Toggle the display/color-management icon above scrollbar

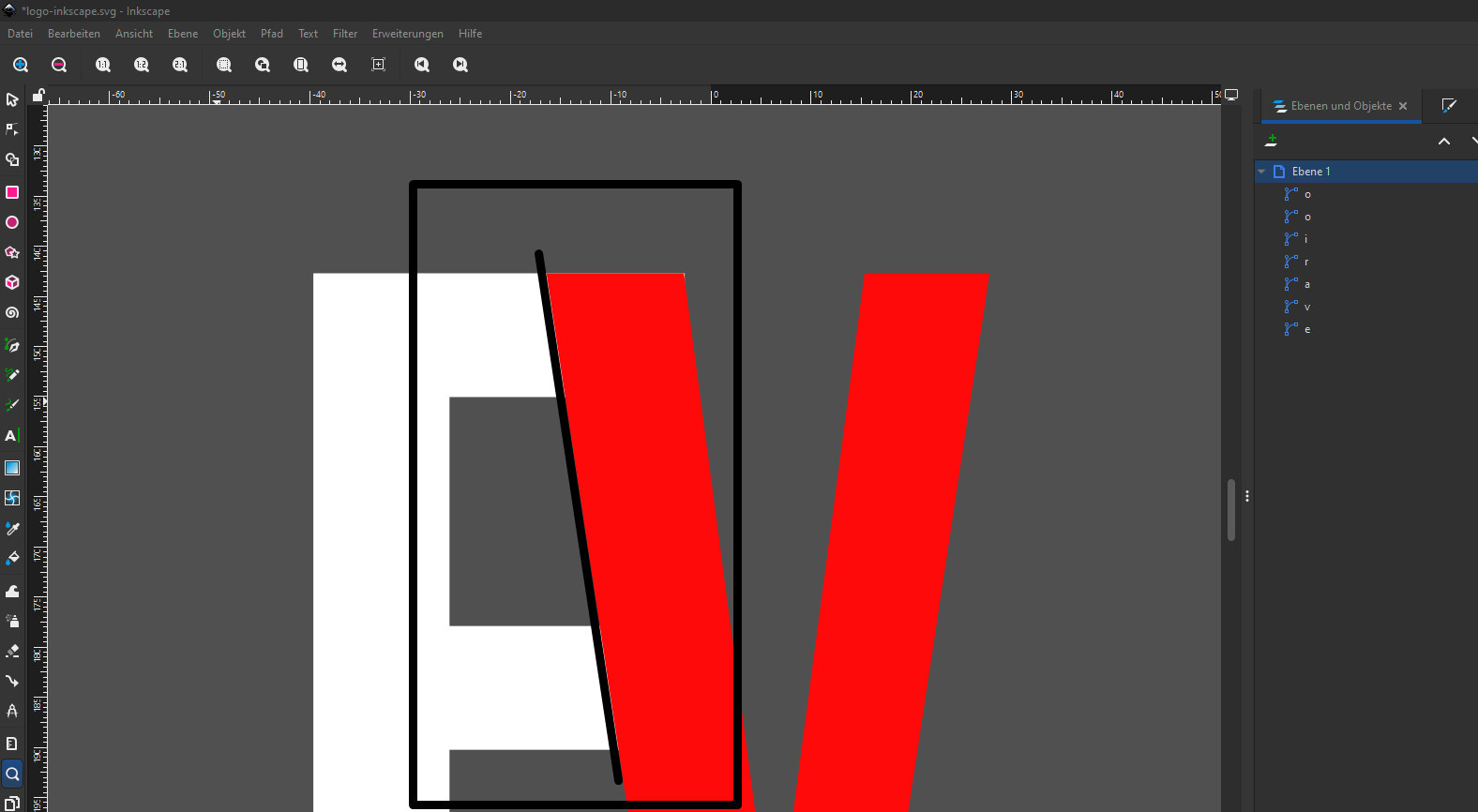click(x=1231, y=95)
